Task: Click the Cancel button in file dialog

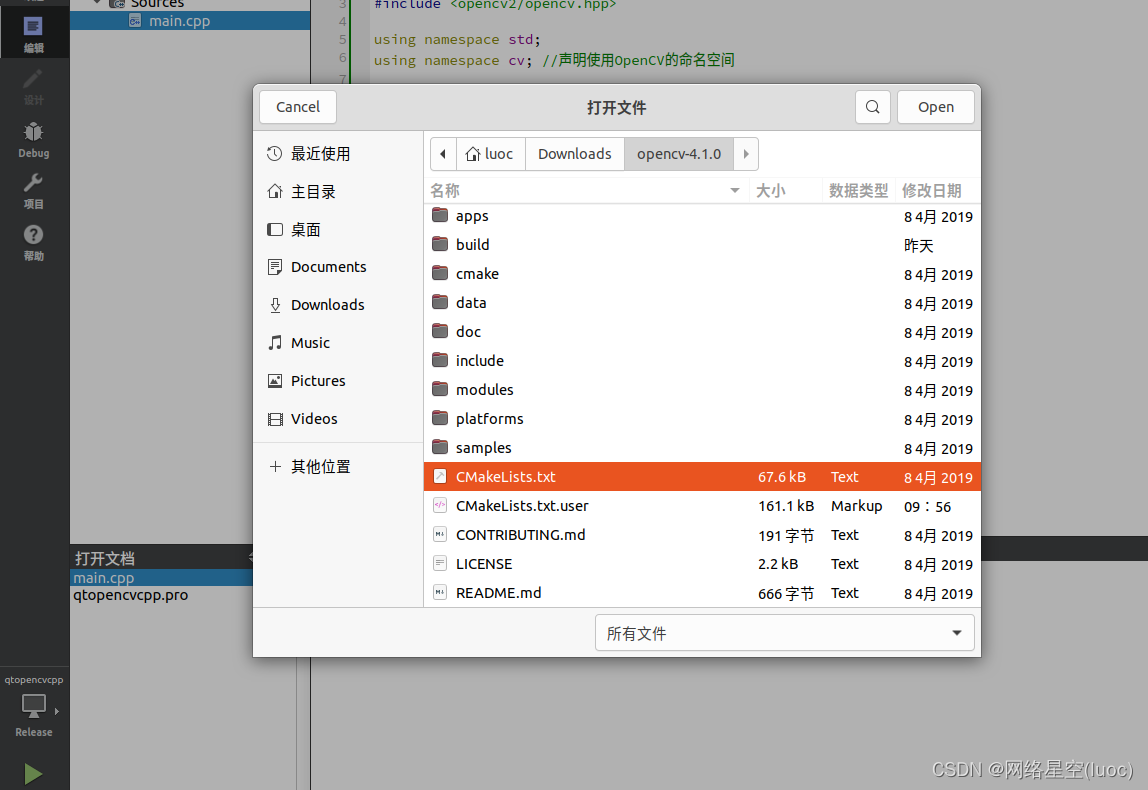Action: pos(298,107)
